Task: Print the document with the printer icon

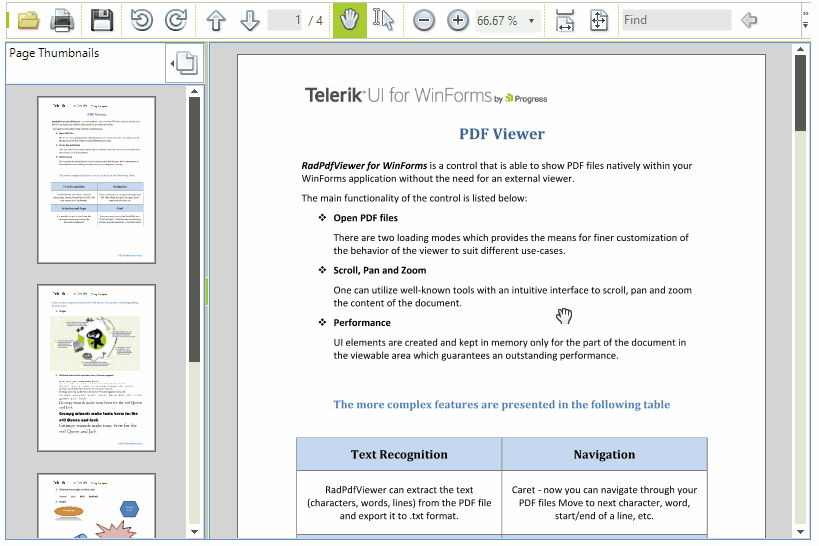Action: coord(62,21)
